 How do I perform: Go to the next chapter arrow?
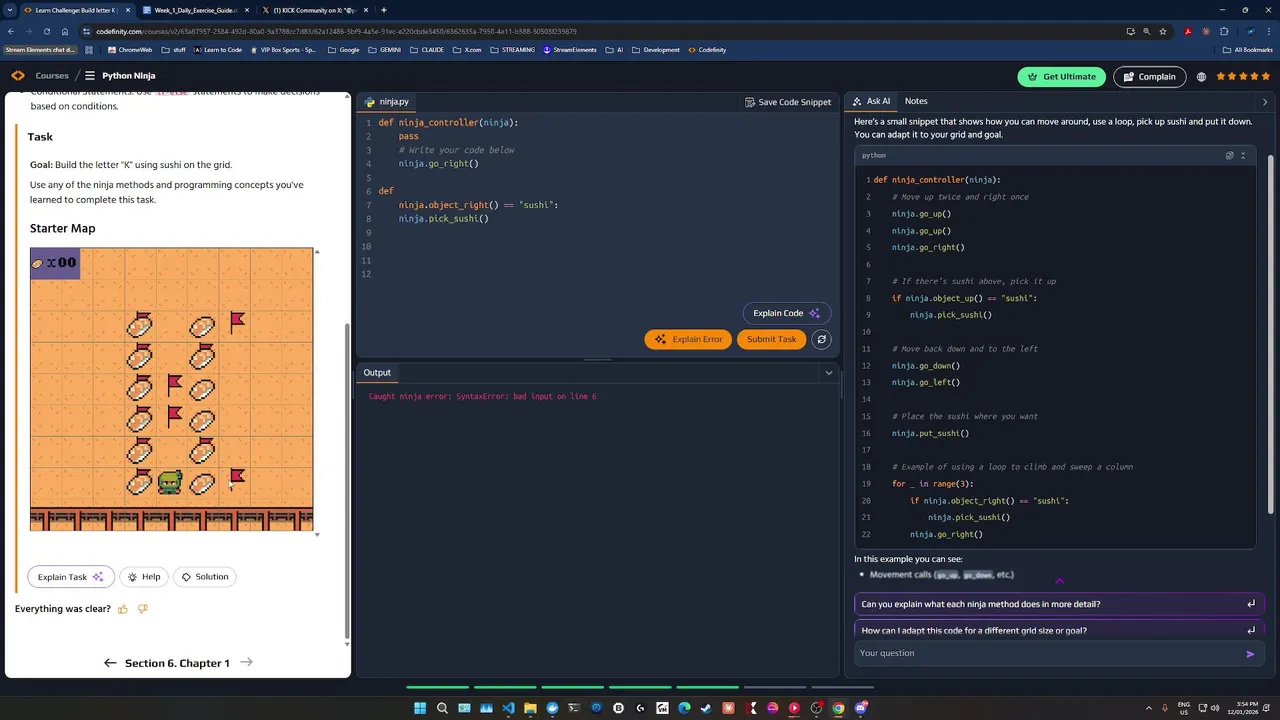(246, 663)
